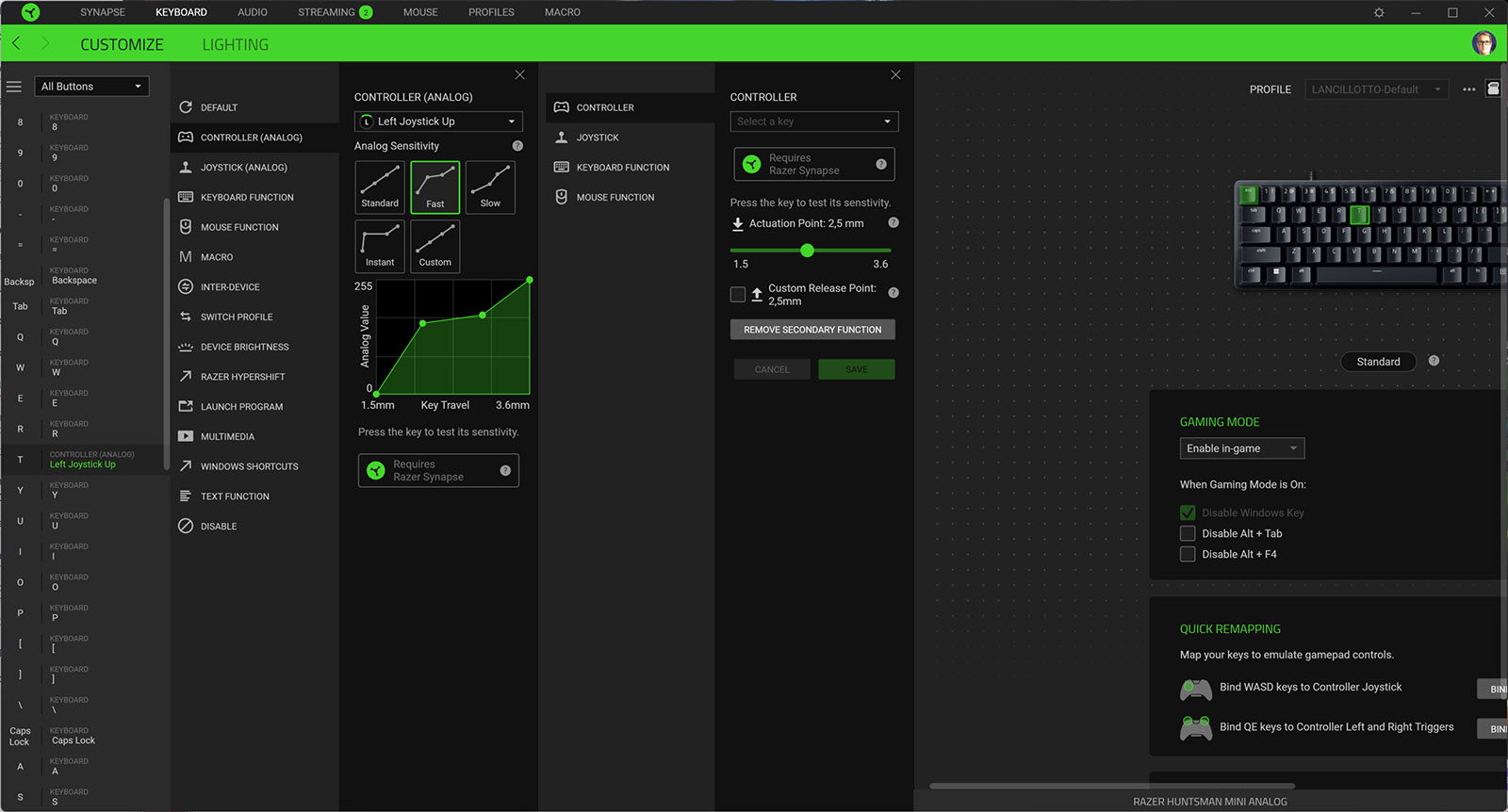
Task: Switch to Audio tab
Action: (x=253, y=12)
